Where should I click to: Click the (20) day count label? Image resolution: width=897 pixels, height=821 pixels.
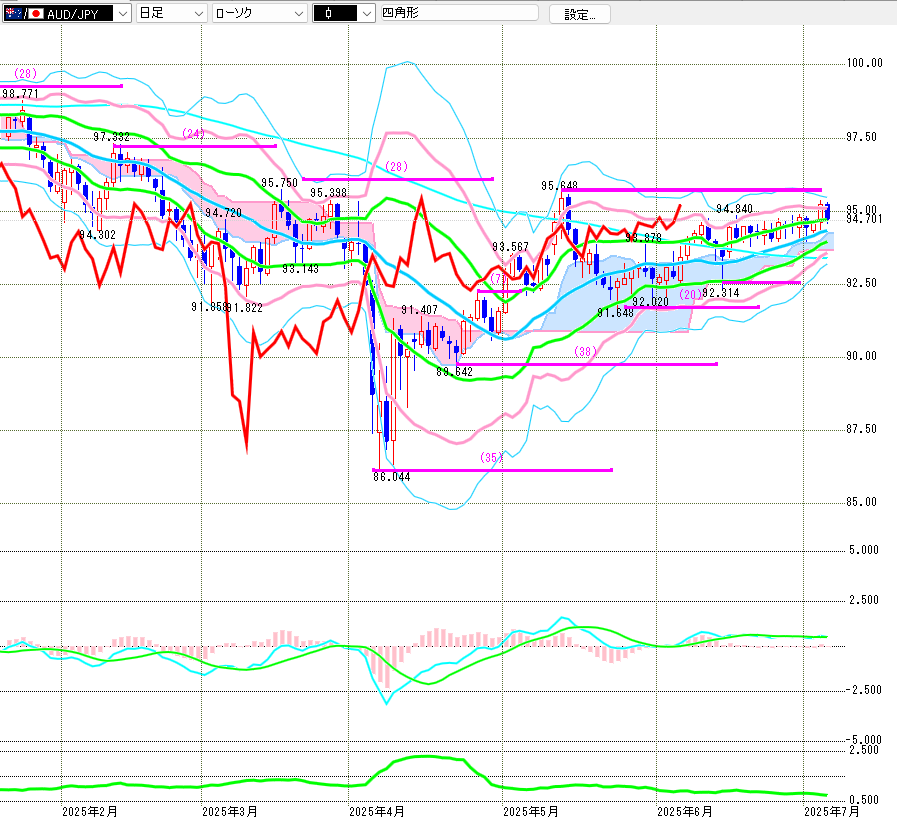pyautogui.click(x=690, y=295)
